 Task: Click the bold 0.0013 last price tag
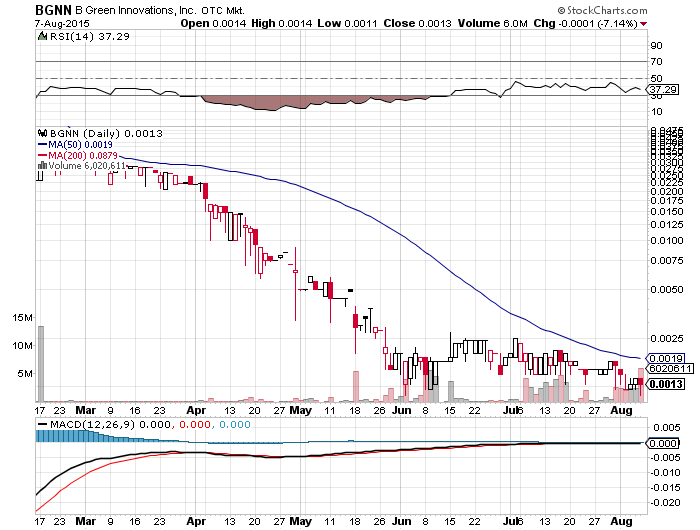coord(666,384)
